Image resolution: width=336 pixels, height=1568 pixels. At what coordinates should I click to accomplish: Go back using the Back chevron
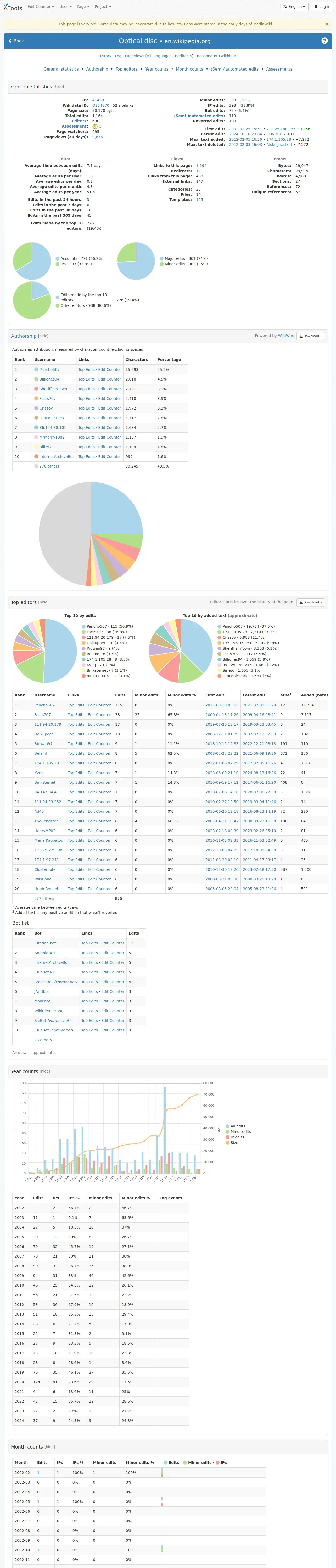[x=16, y=41]
